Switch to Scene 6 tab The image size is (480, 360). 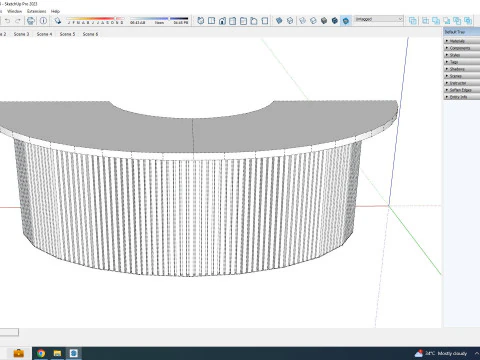coord(90,34)
